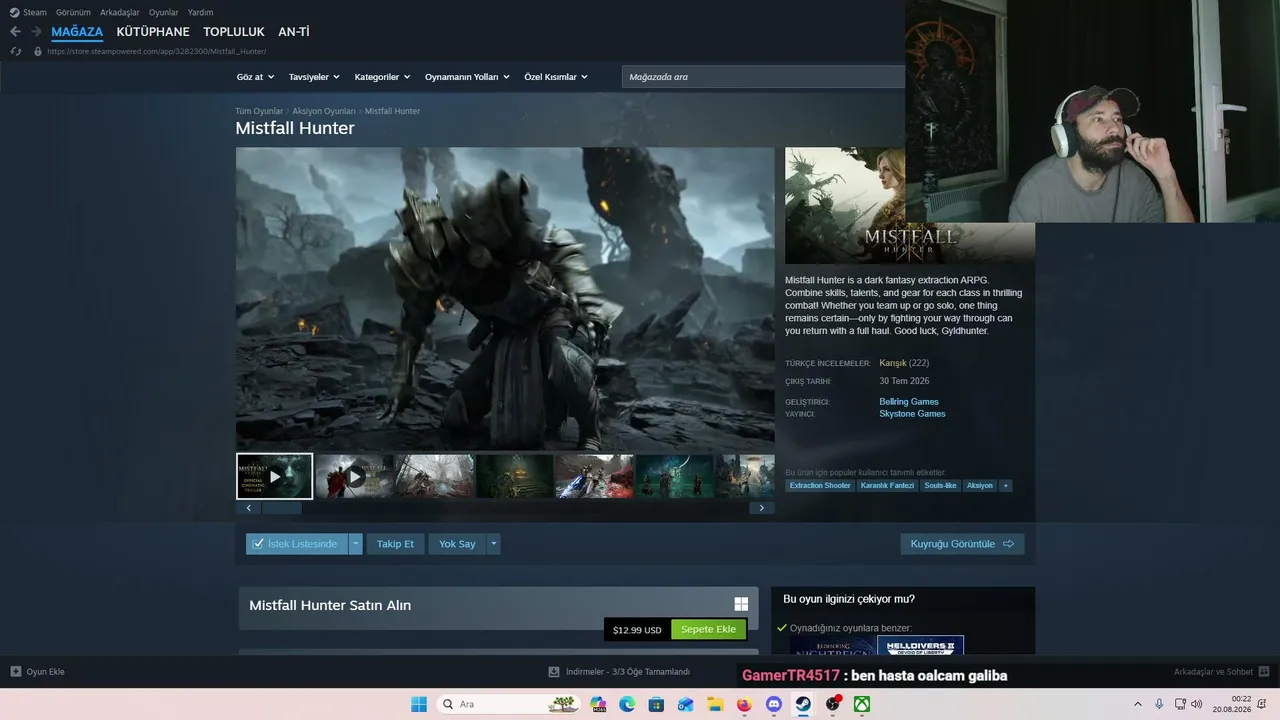The height and width of the screenshot is (720, 1280).
Task: Play the Official Cinematic Trailer thumbnail
Action: tap(274, 476)
